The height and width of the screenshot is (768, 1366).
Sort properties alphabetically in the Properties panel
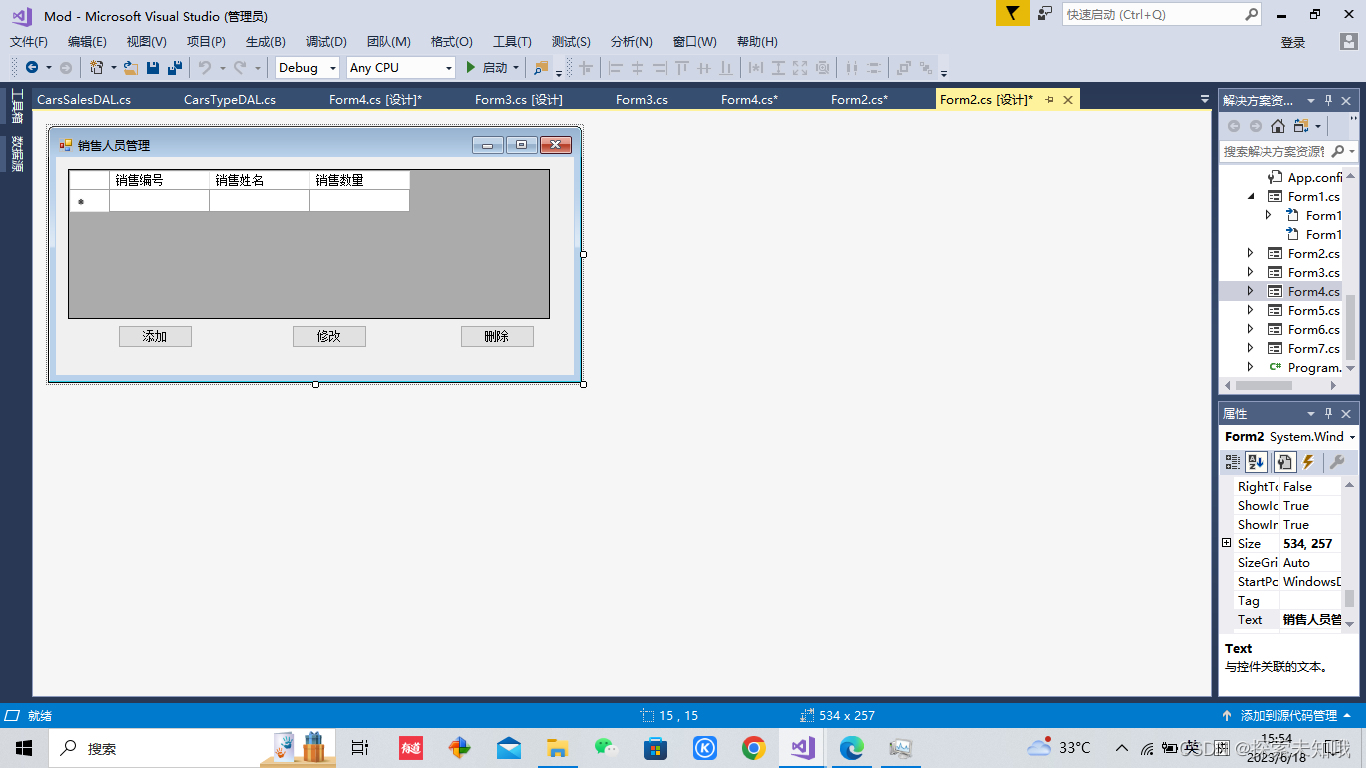tap(1256, 461)
